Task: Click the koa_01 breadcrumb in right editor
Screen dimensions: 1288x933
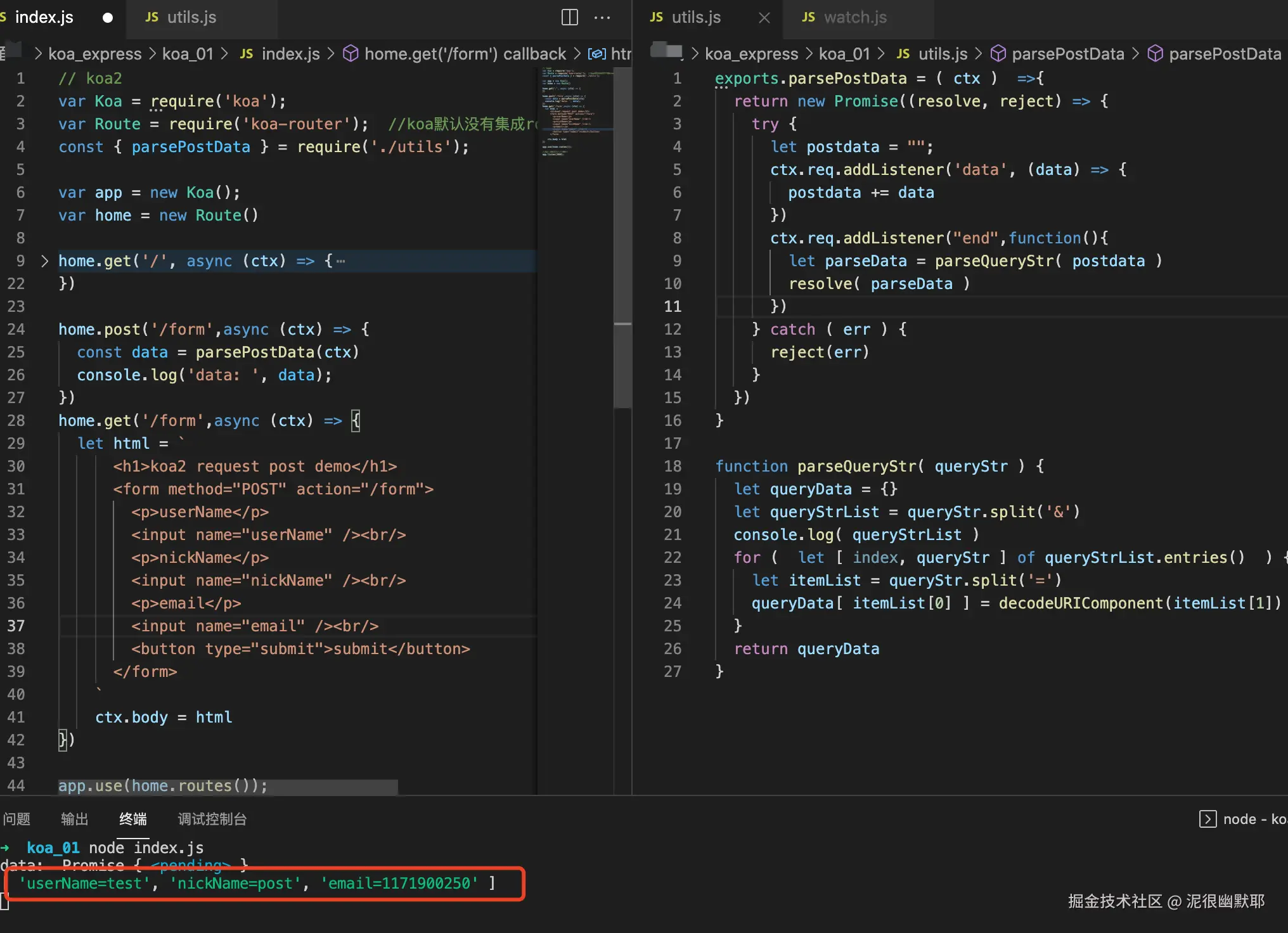Action: 844,54
